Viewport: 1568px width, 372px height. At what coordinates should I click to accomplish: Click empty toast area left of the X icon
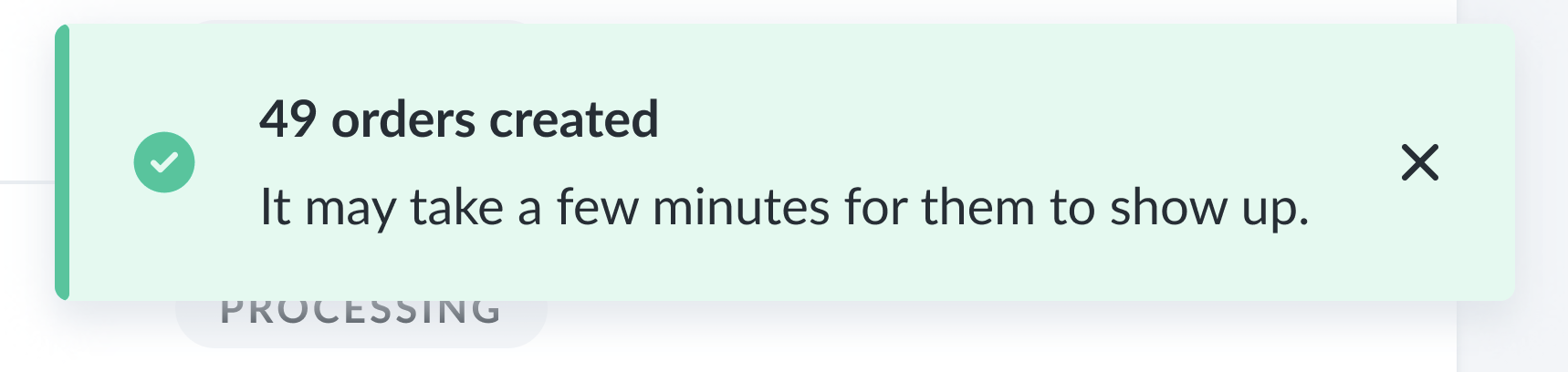(x=1351, y=163)
